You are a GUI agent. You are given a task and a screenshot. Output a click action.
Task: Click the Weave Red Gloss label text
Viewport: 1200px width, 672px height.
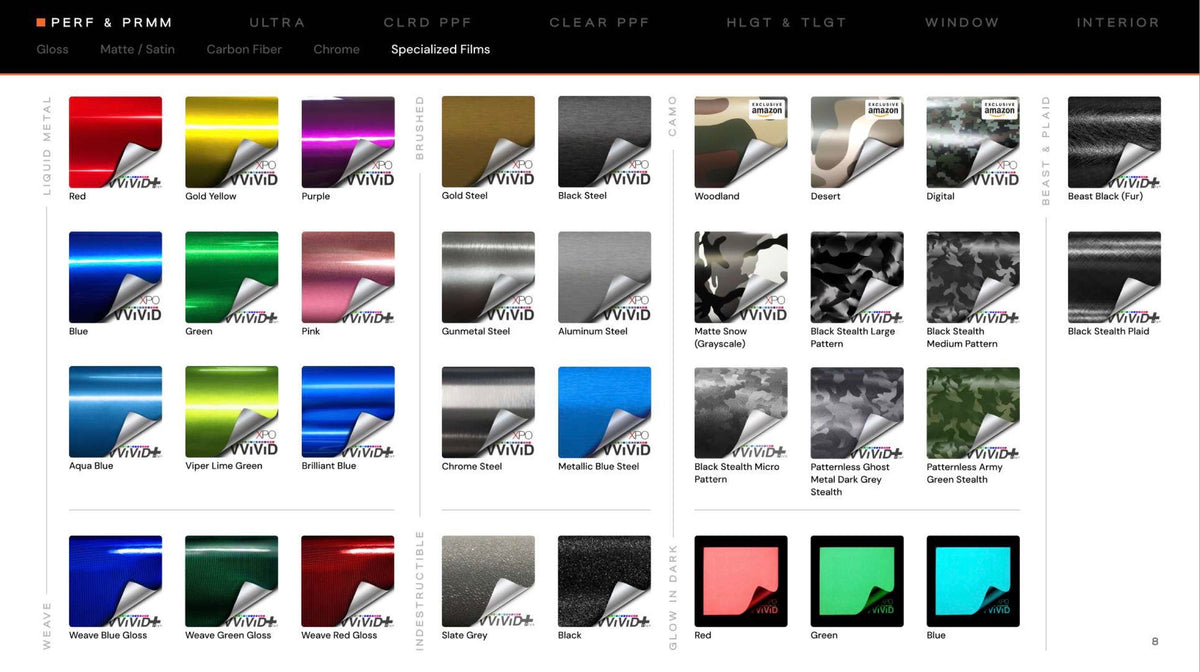pyautogui.click(x=339, y=635)
